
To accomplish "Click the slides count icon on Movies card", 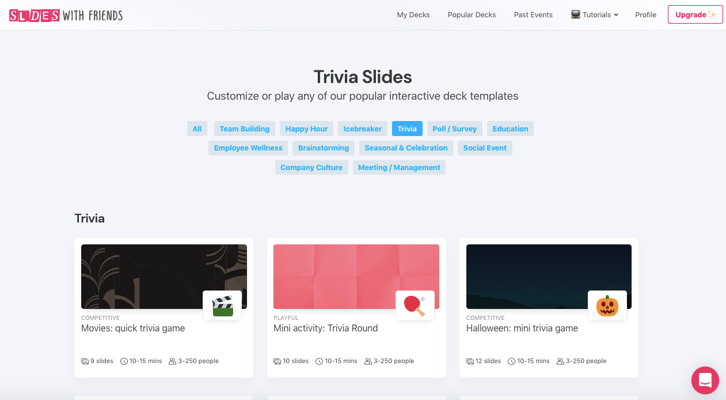I will (85, 361).
